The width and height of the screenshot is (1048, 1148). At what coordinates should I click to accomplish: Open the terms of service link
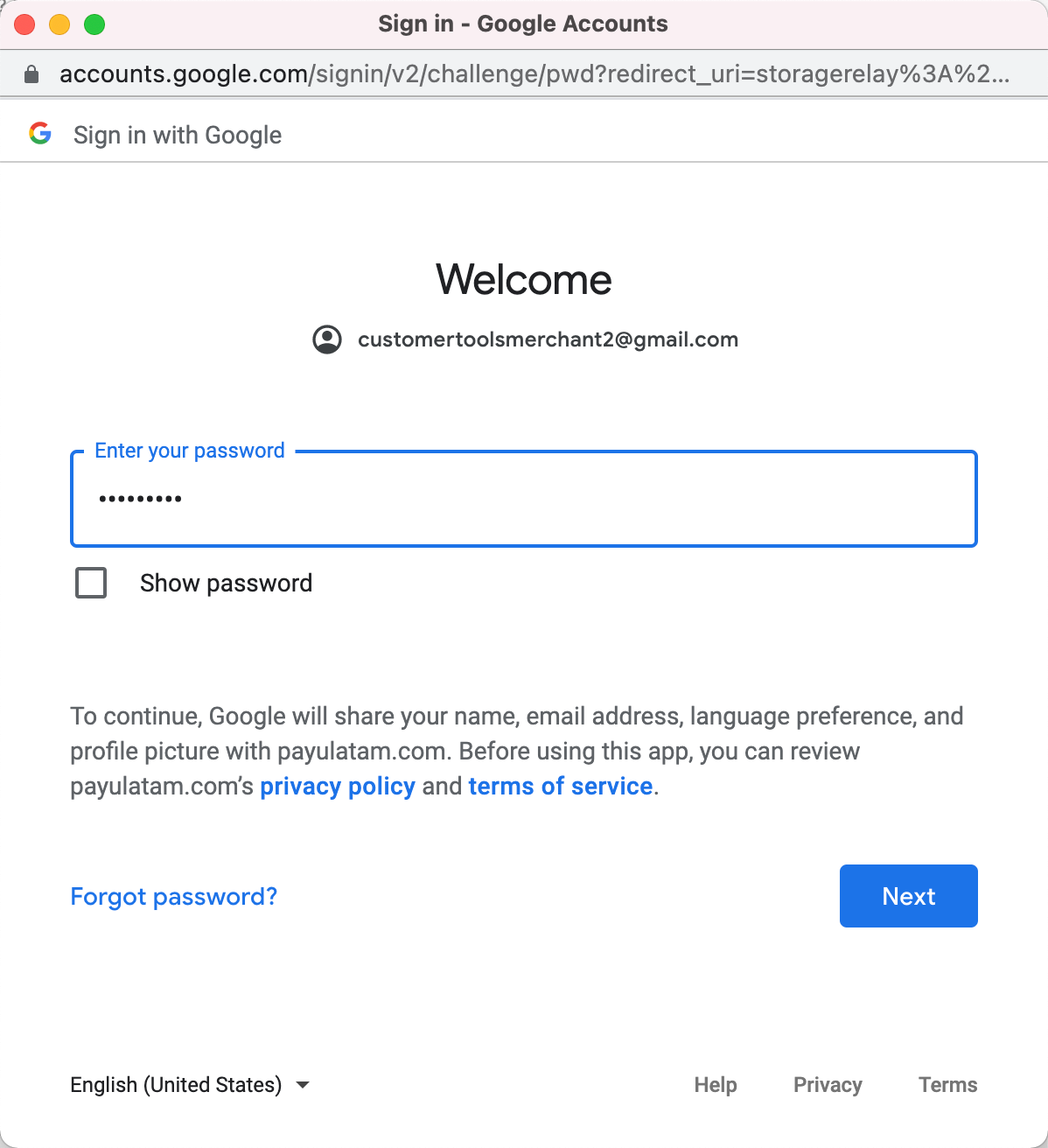pos(561,787)
